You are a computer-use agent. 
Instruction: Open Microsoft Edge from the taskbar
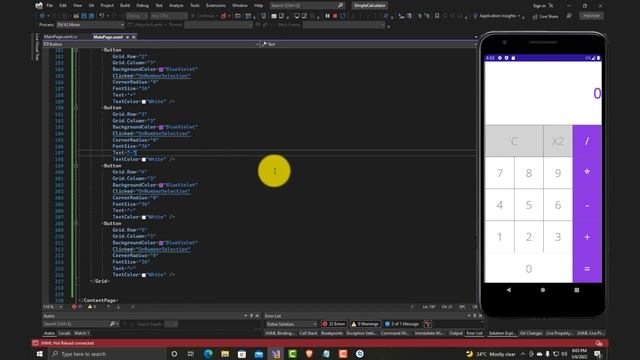(208, 354)
